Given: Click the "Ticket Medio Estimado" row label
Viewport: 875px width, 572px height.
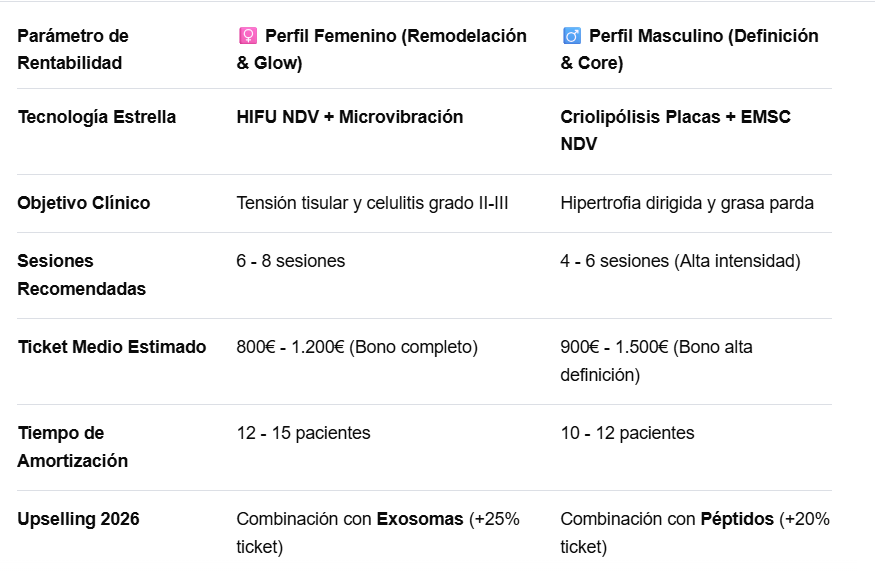Looking at the screenshot, I should 112,347.
